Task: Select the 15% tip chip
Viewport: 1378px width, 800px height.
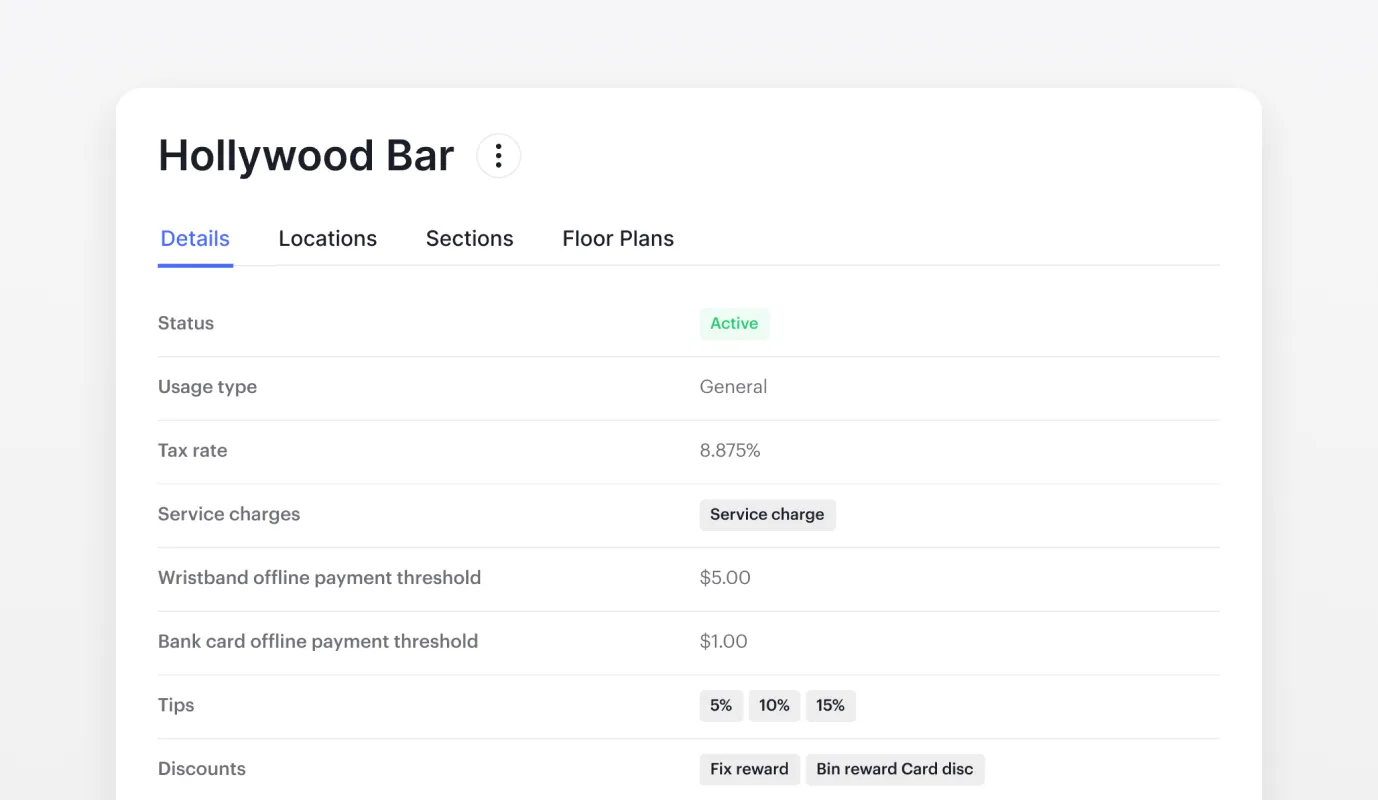Action: (830, 706)
